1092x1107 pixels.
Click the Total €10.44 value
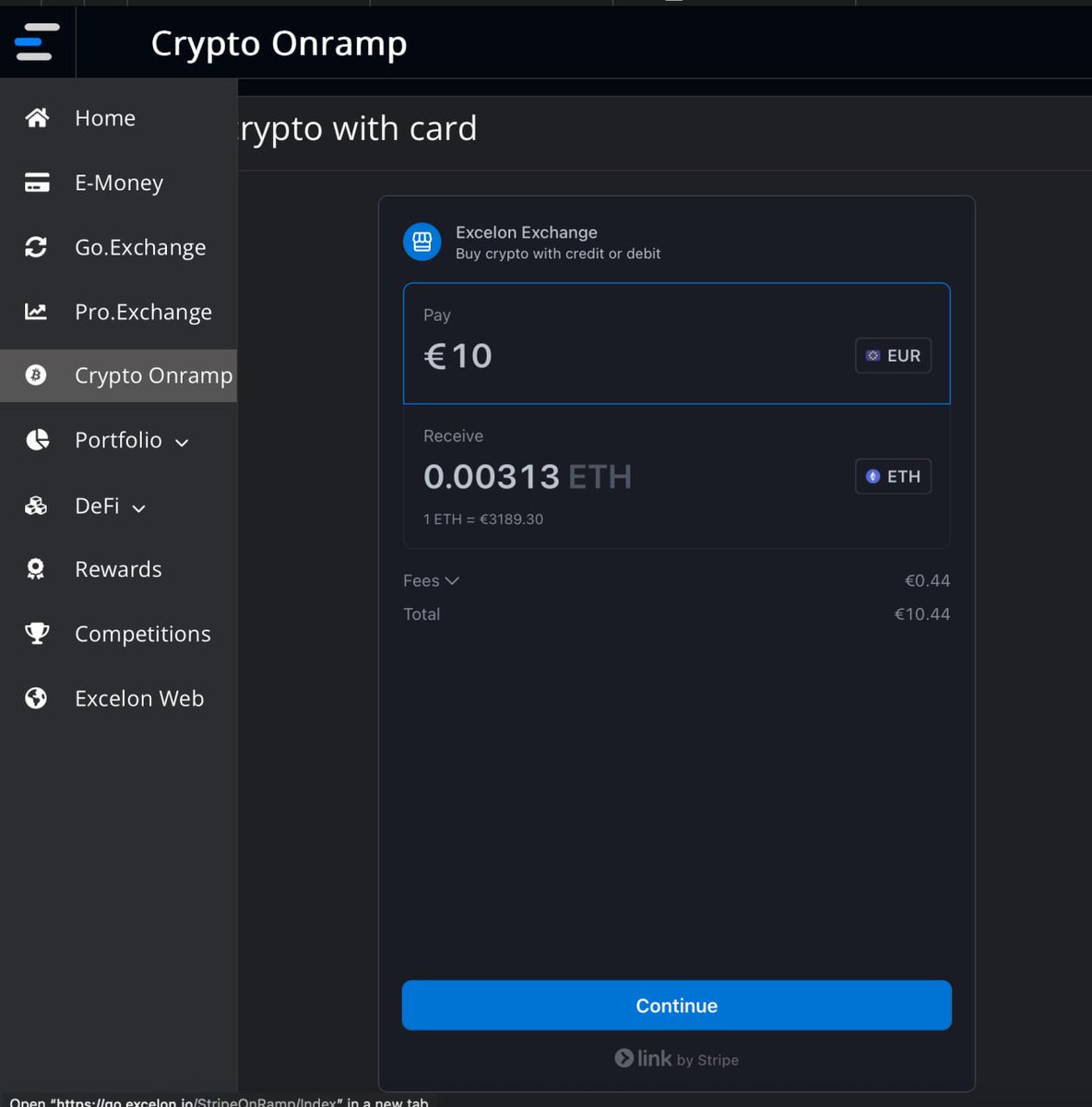pos(922,614)
